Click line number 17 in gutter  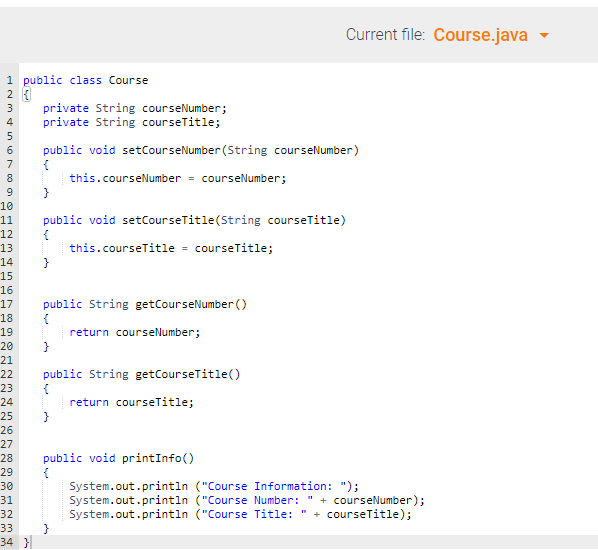7,304
